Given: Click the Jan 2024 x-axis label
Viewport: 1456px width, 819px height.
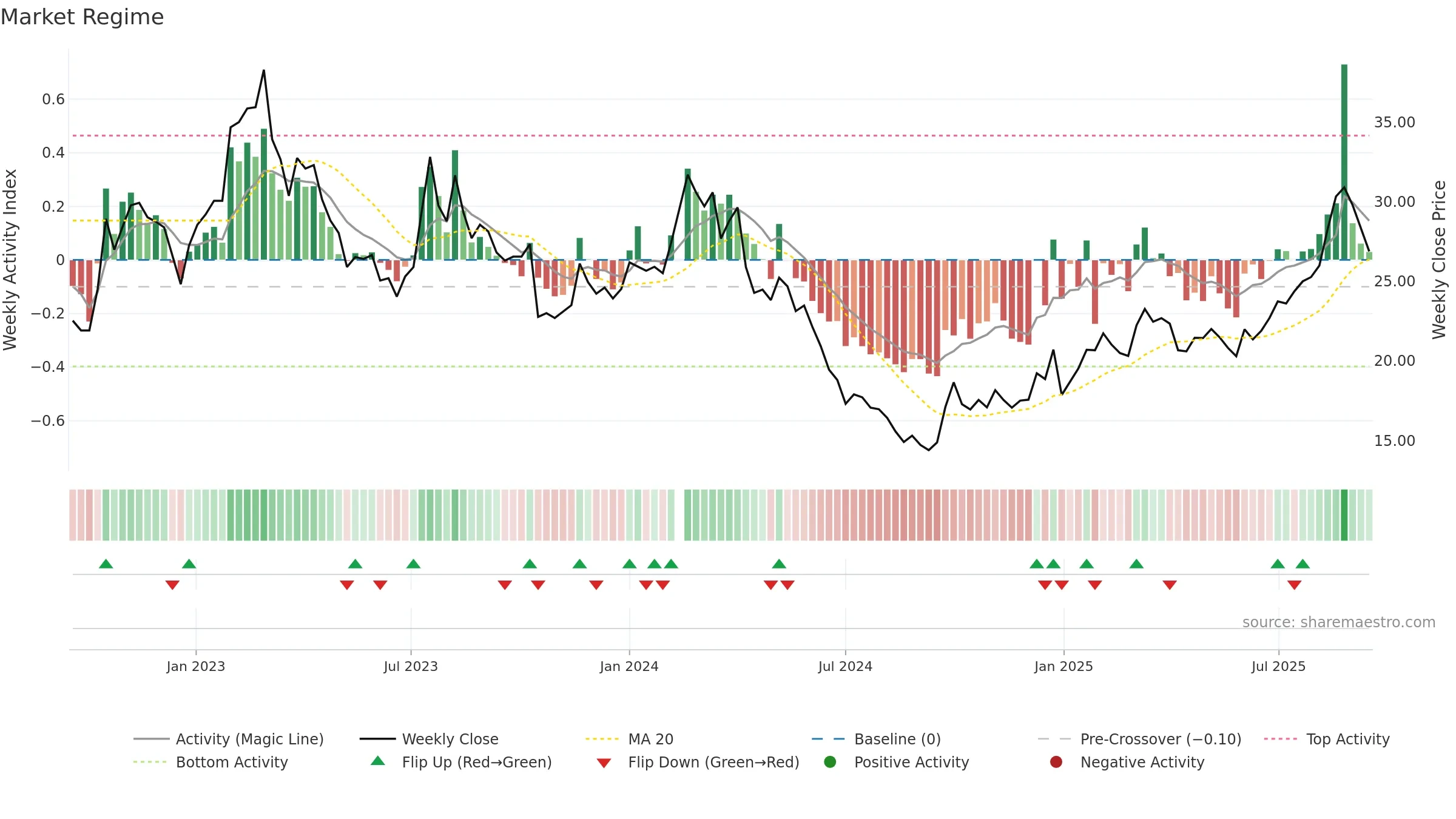Looking at the screenshot, I should (629, 666).
